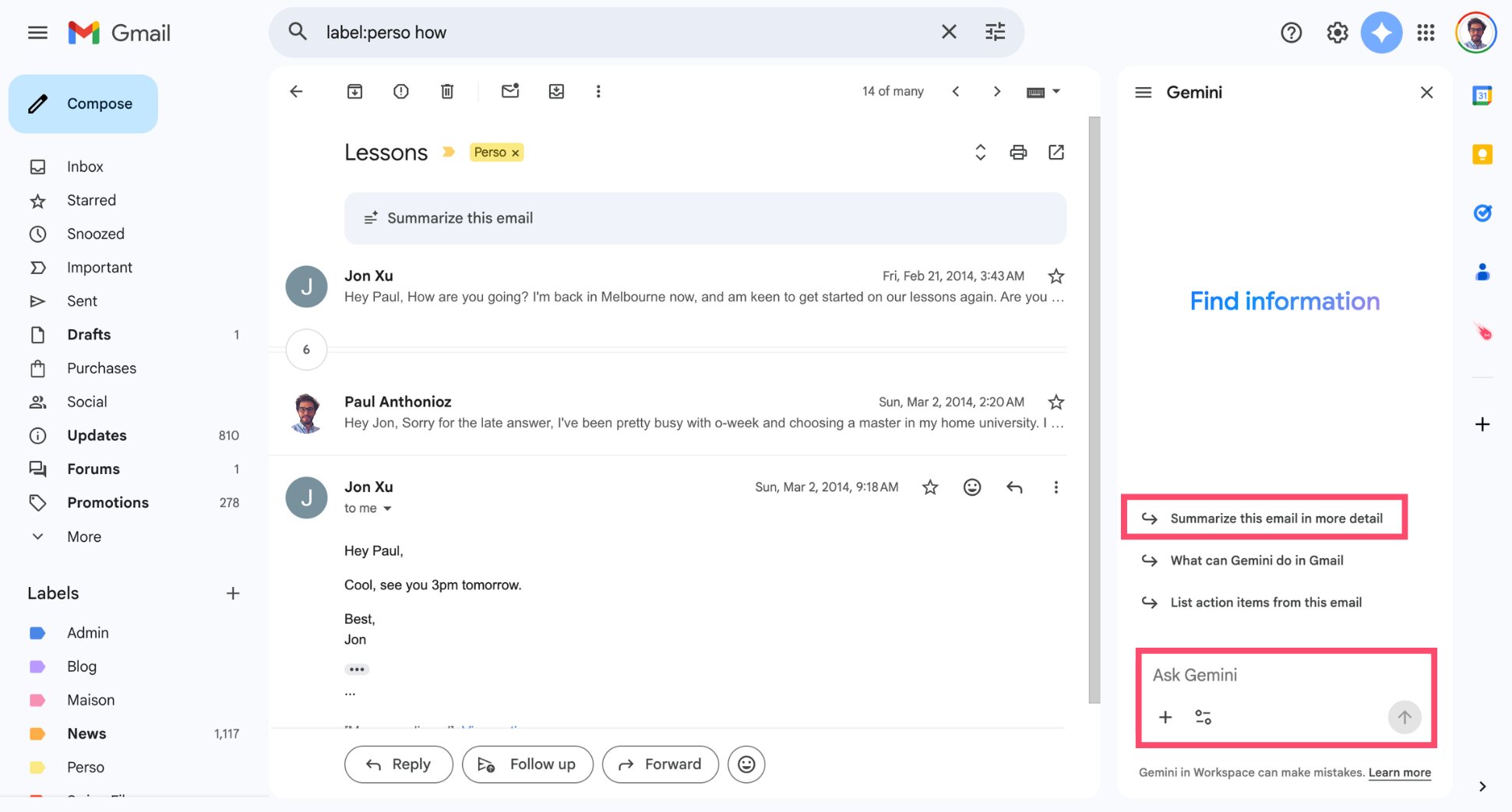Click the pink Maison label swatch
The width and height of the screenshot is (1512, 812).
click(37, 700)
